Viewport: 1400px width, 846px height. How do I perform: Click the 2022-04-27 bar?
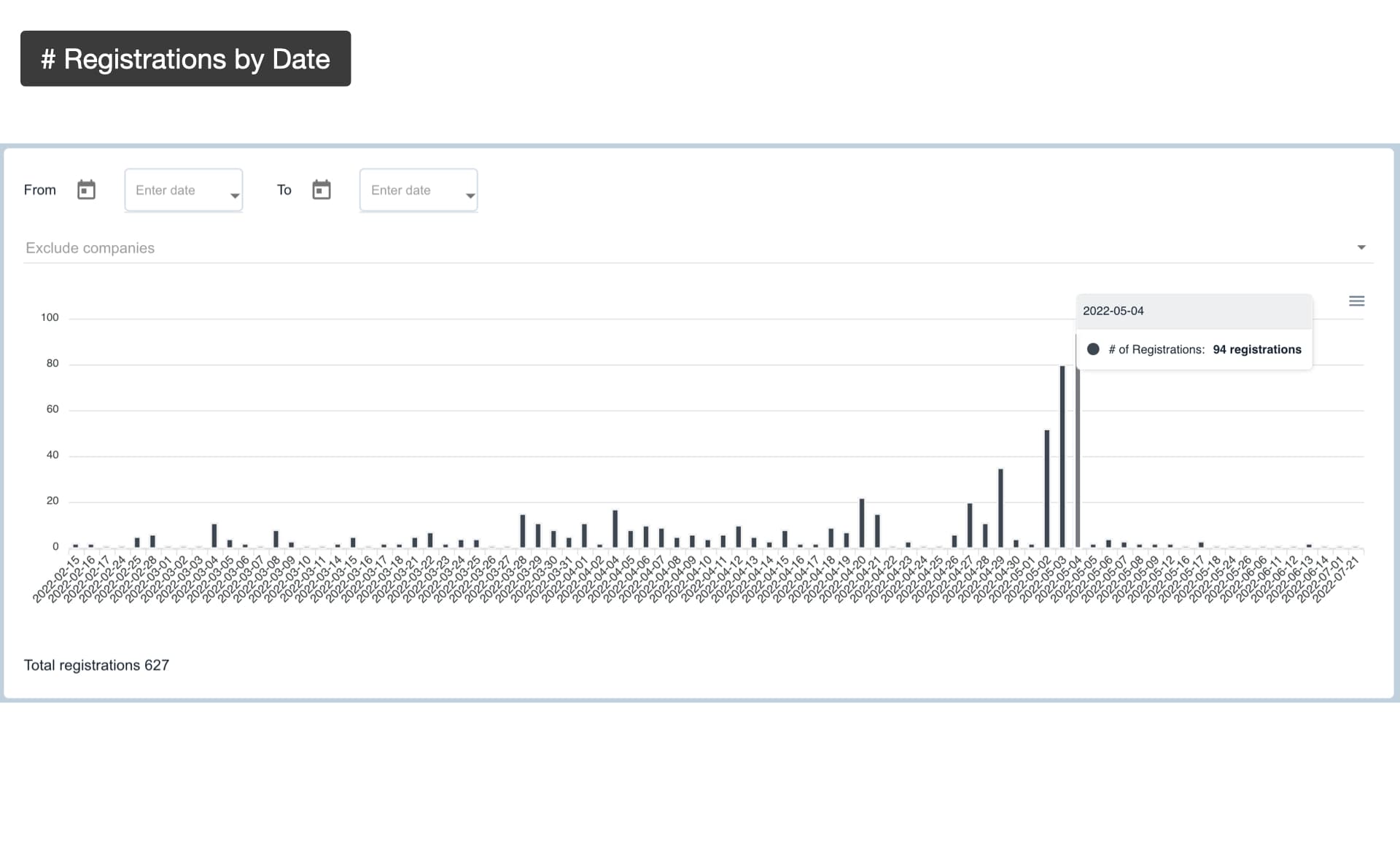970,525
